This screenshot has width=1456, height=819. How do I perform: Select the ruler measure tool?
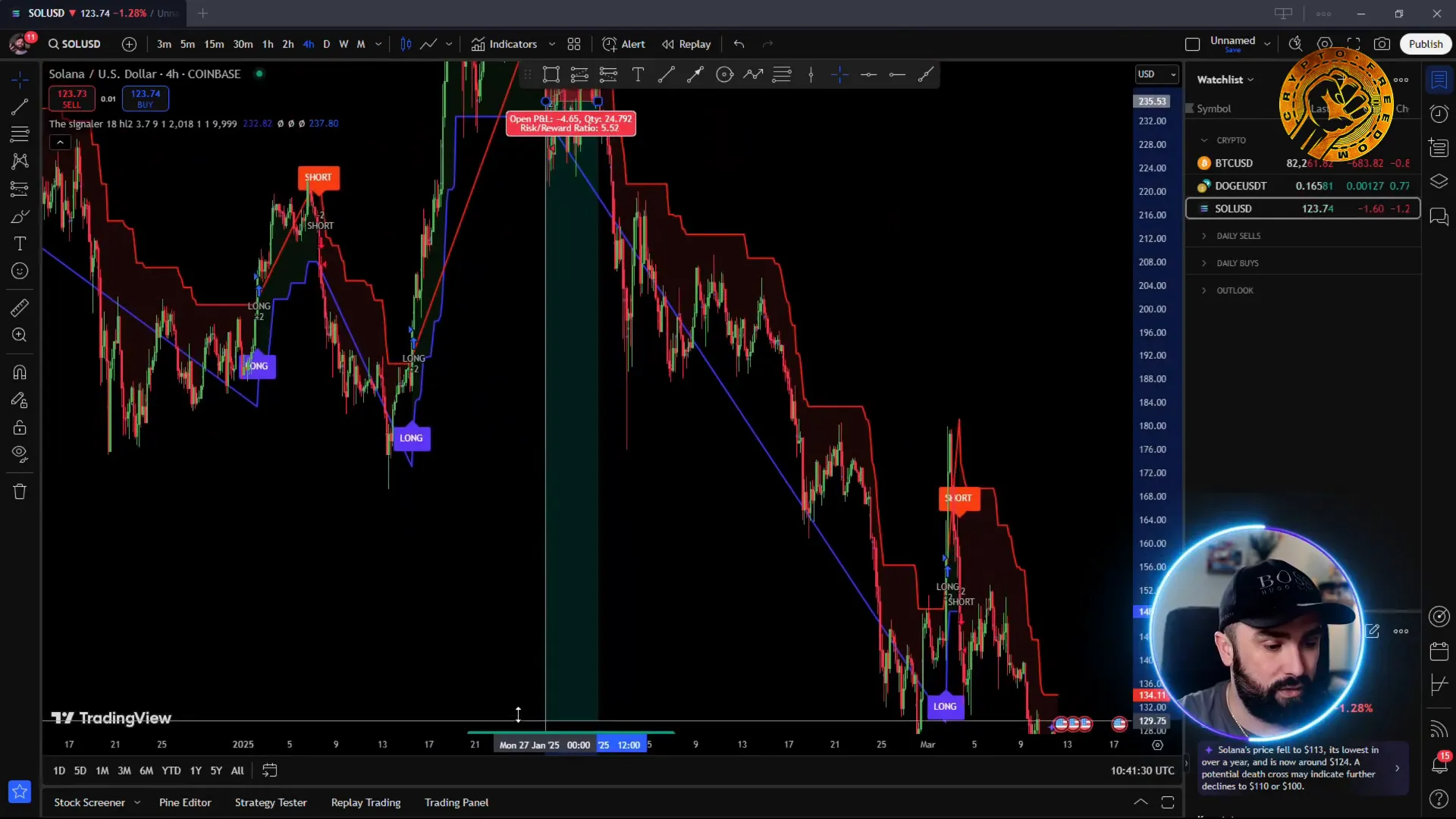(20, 308)
